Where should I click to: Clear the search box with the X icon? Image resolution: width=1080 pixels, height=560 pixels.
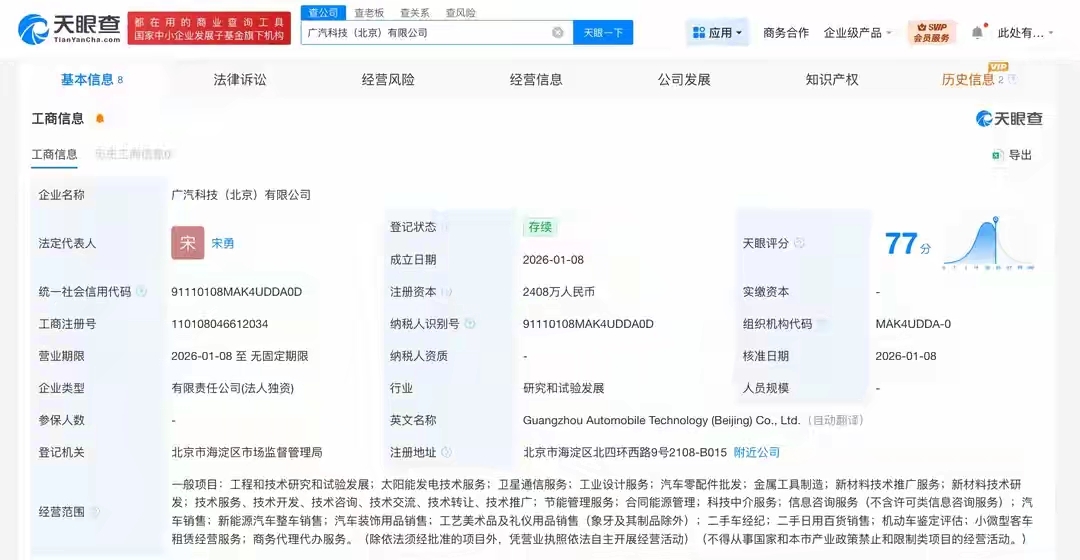[558, 32]
